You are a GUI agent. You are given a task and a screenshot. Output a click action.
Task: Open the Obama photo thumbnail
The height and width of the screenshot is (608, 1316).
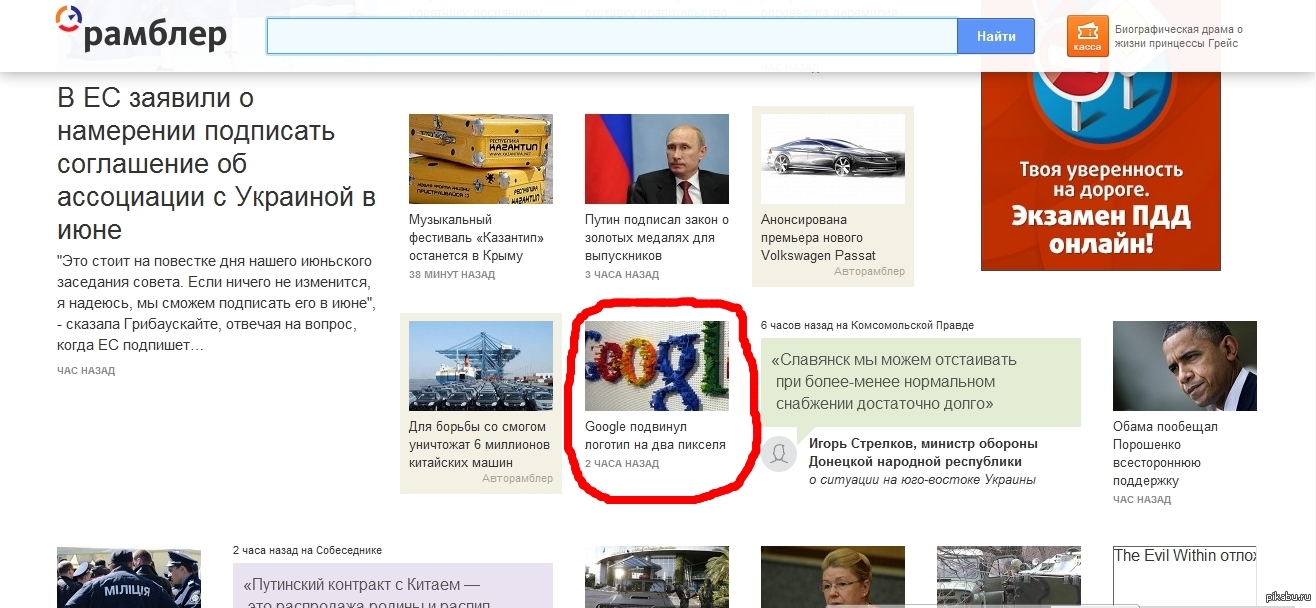tap(1185, 366)
